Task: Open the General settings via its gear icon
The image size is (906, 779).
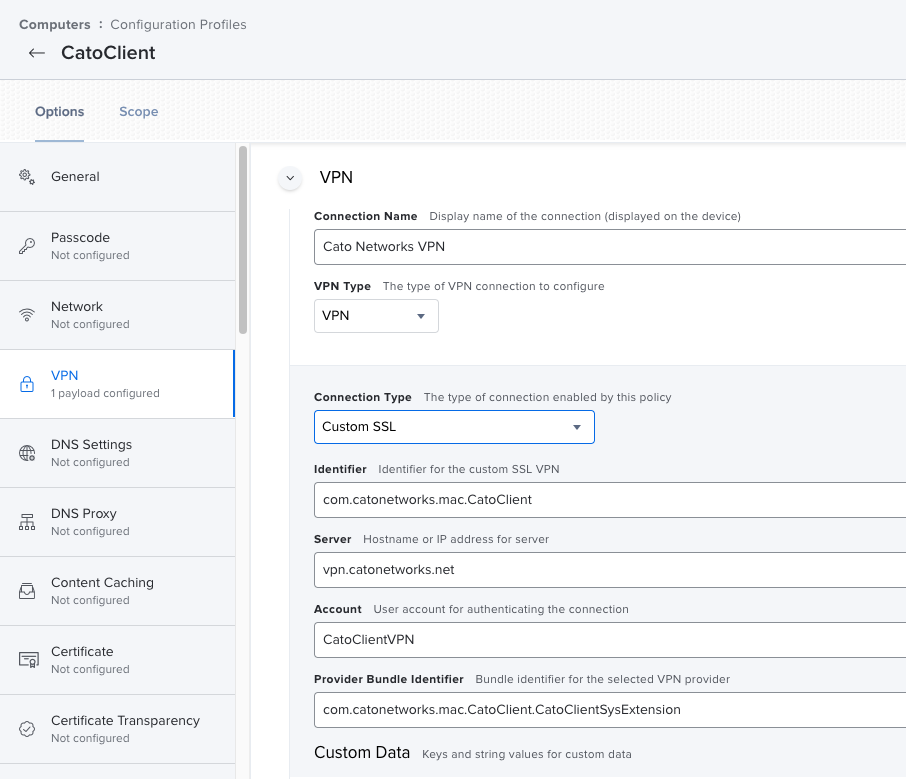Action: coord(25,176)
